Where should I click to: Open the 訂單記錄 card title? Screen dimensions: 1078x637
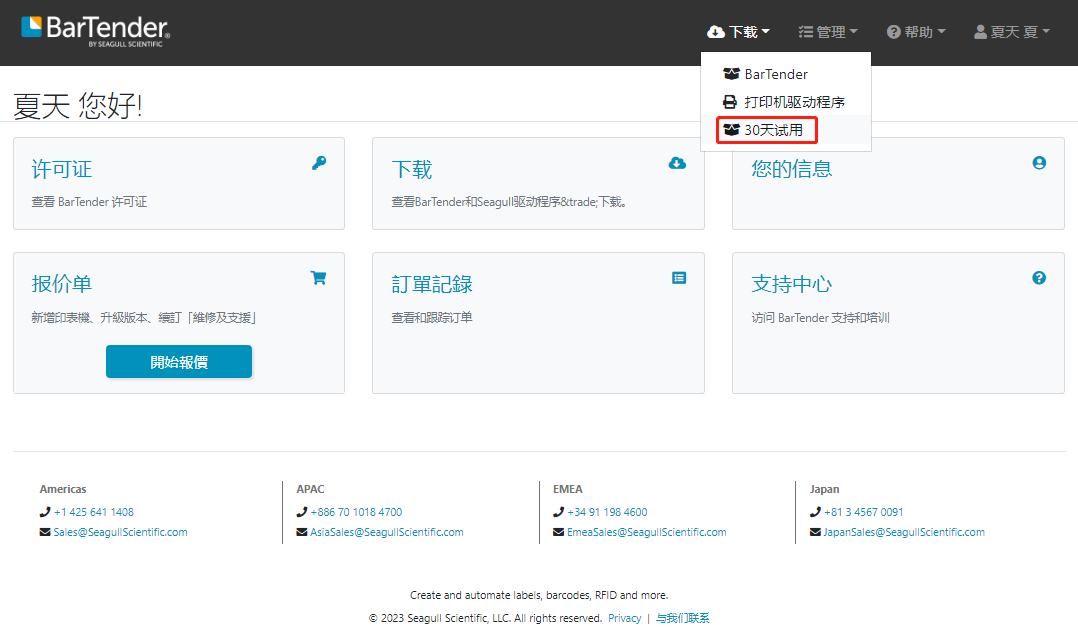(x=432, y=284)
